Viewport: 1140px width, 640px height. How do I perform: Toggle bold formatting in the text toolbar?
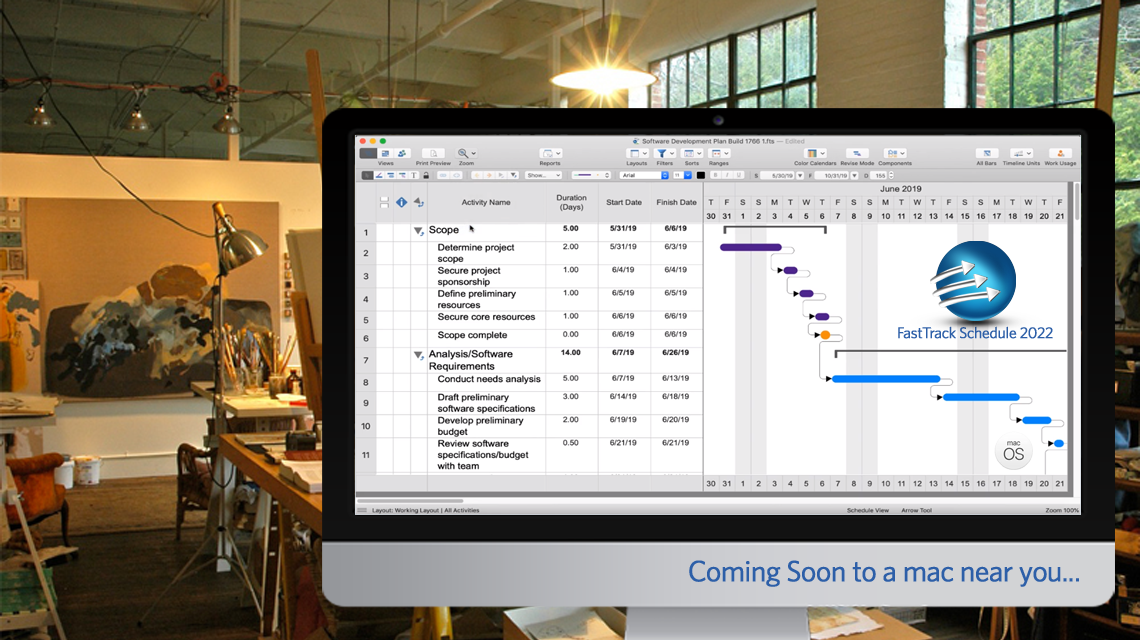click(715, 174)
